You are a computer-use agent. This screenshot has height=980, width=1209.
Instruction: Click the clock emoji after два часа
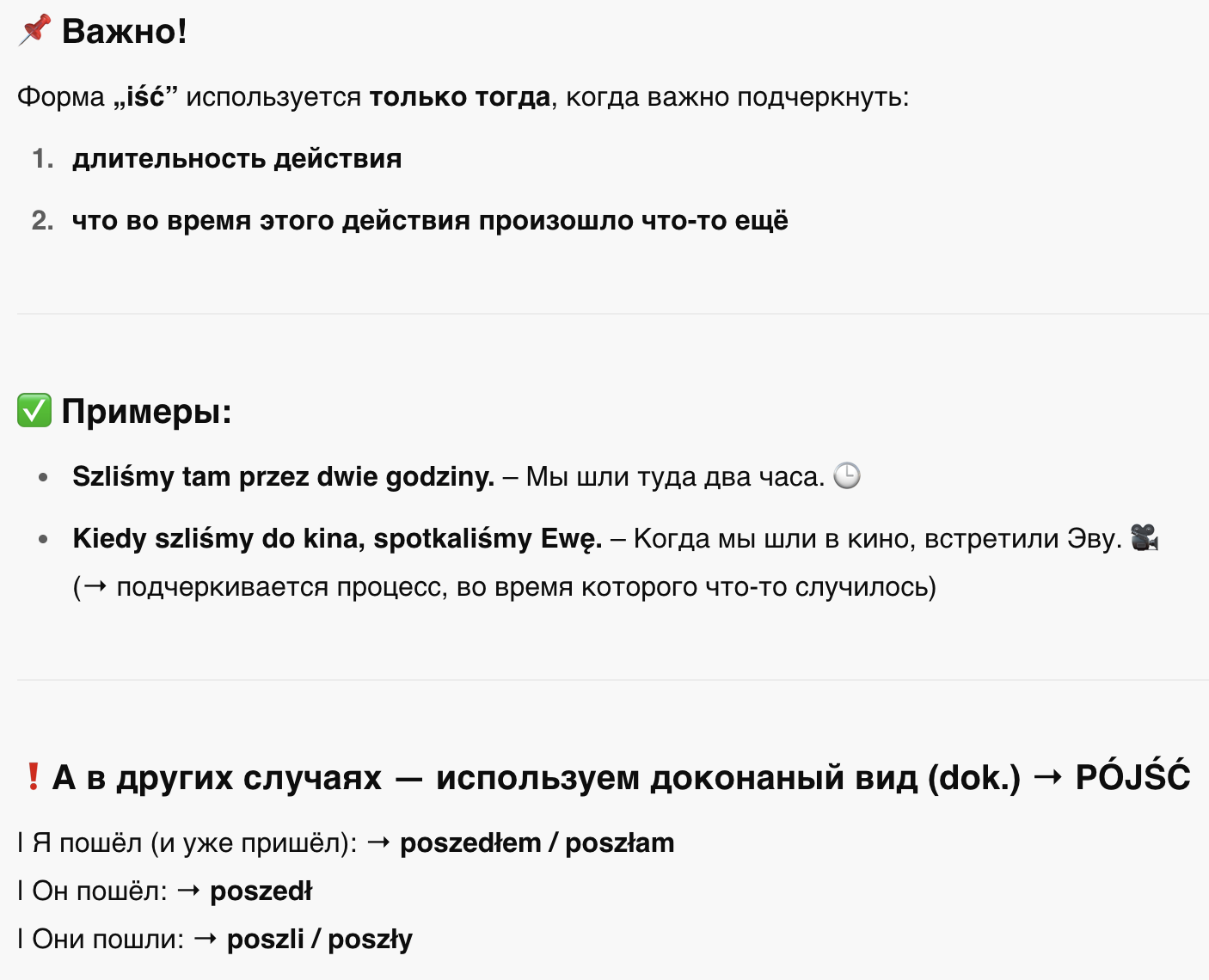[x=847, y=475]
